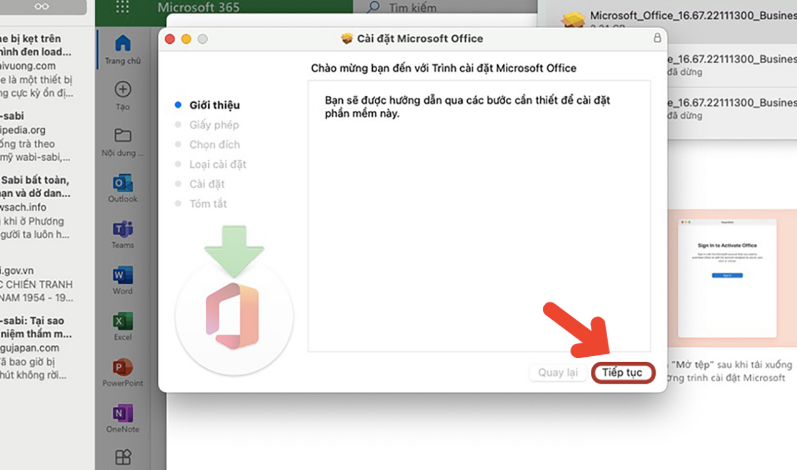Image resolution: width=797 pixels, height=470 pixels.
Task: Click the Tiếp tục button
Action: pos(622,373)
